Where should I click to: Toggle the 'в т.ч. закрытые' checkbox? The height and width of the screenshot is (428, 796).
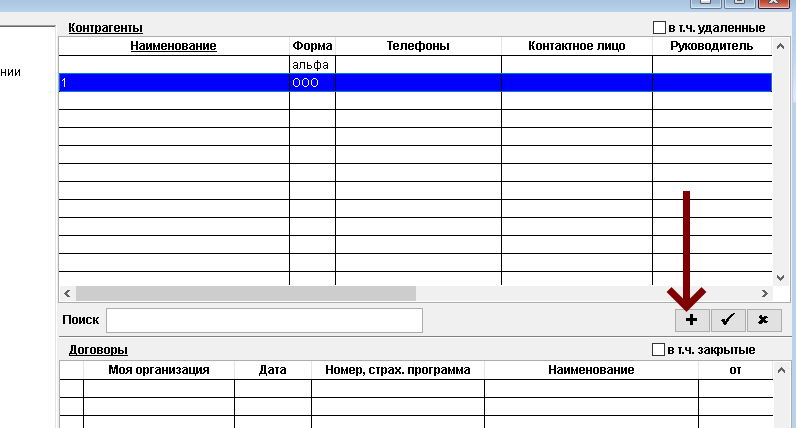658,350
